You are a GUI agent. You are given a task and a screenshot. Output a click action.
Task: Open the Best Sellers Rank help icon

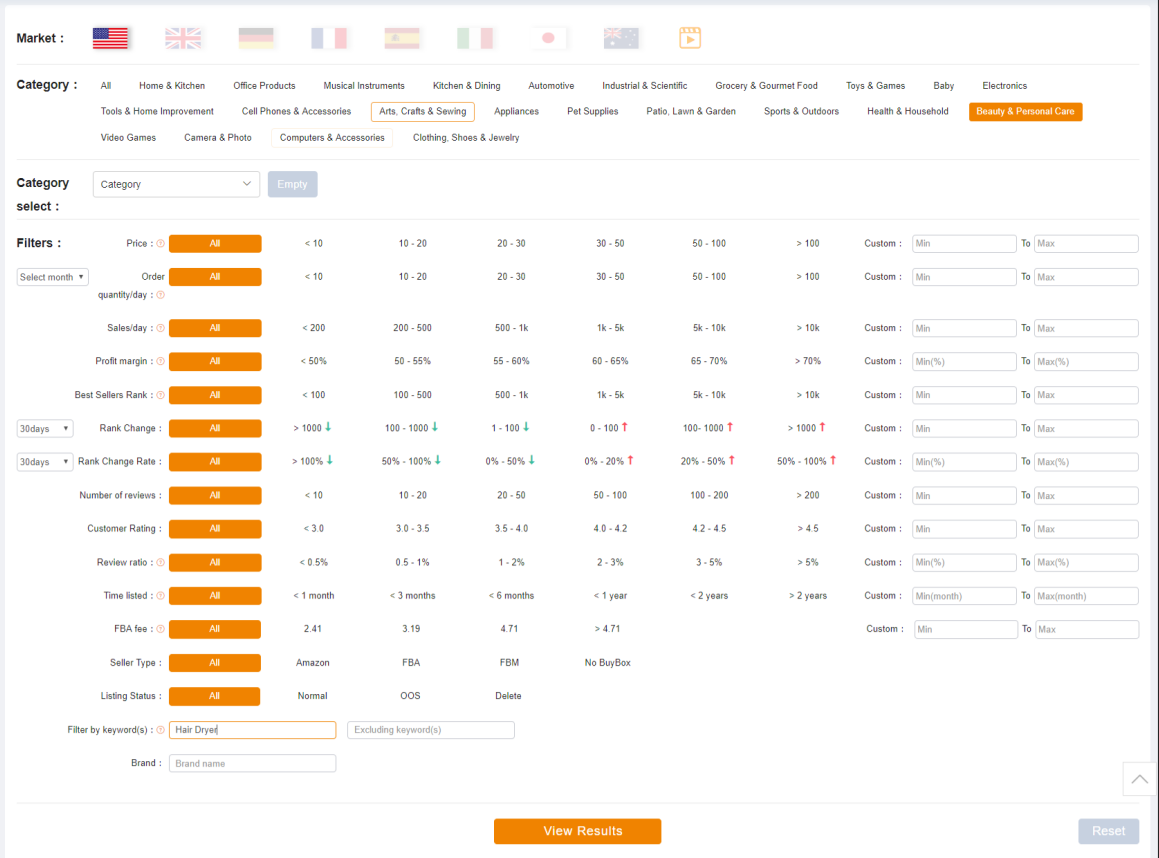[x=160, y=395]
